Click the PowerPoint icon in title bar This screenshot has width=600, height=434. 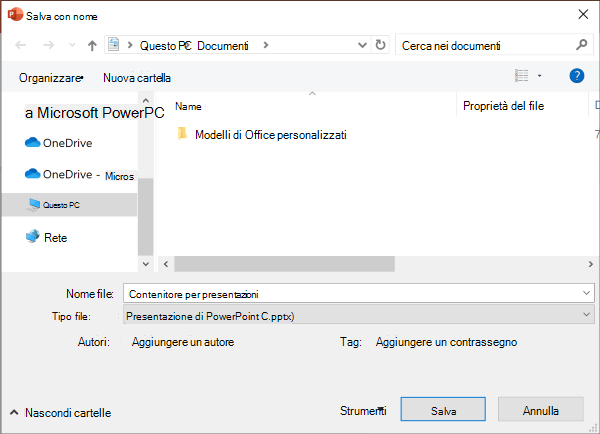tap(15, 15)
